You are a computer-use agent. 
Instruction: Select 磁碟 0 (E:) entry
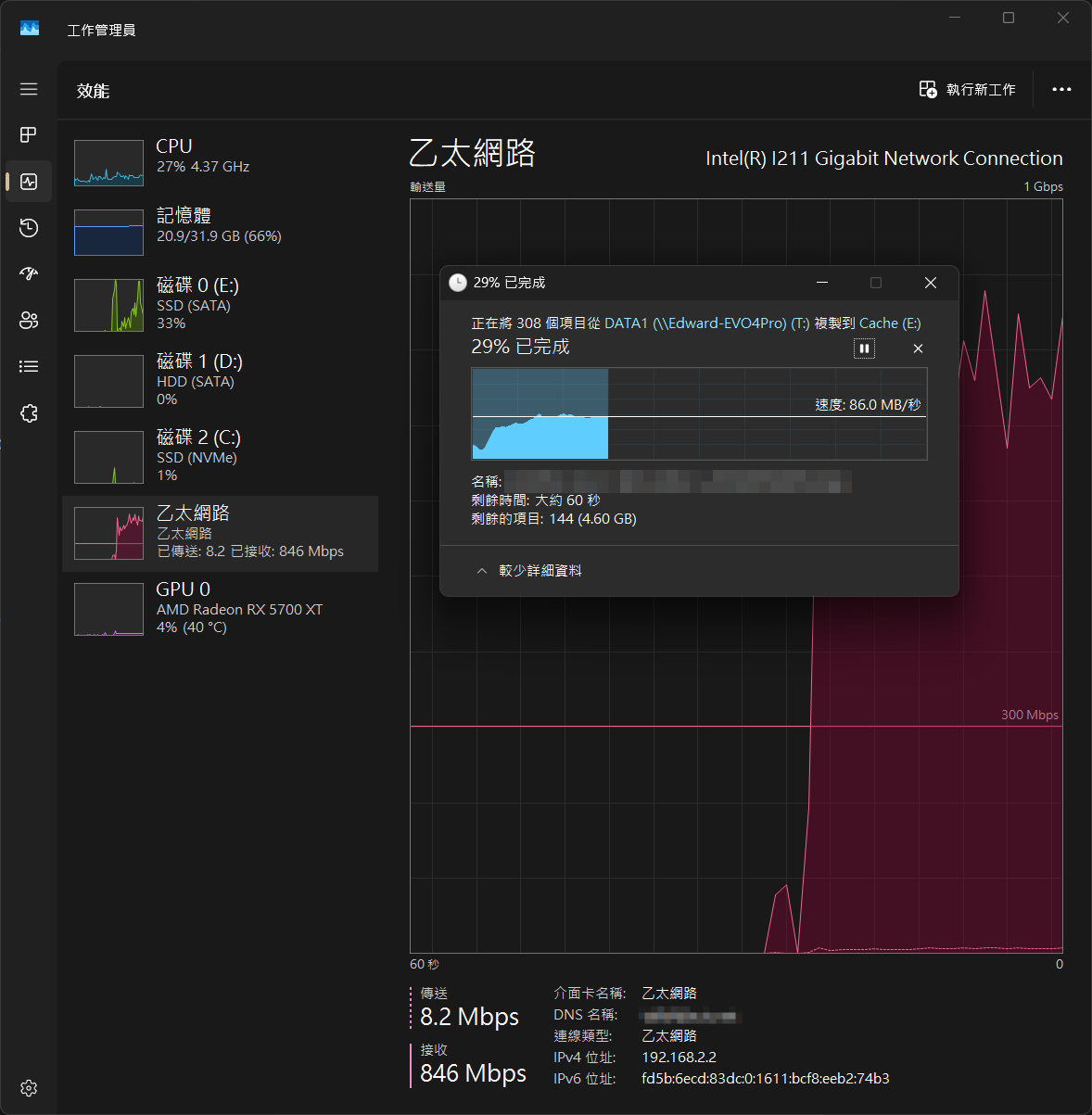coord(220,305)
